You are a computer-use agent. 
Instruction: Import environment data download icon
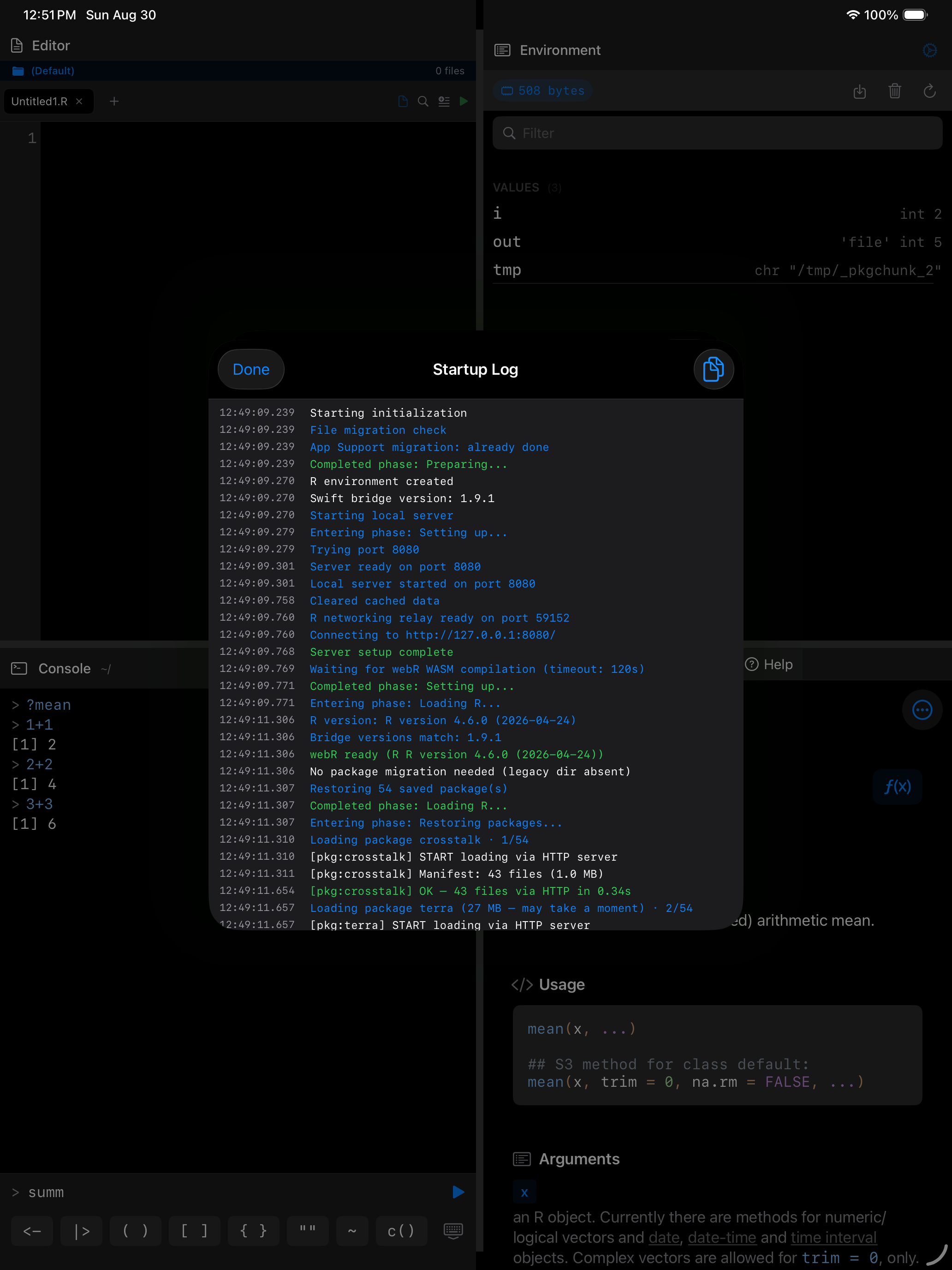pos(859,91)
